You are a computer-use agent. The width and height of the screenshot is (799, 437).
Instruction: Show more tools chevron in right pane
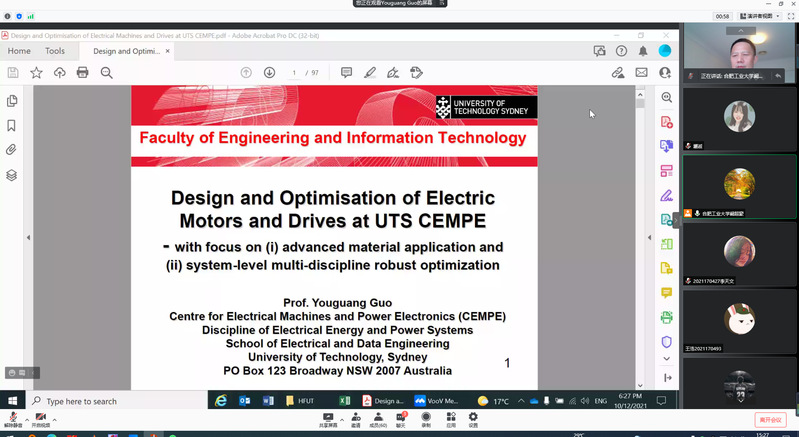tap(667, 359)
